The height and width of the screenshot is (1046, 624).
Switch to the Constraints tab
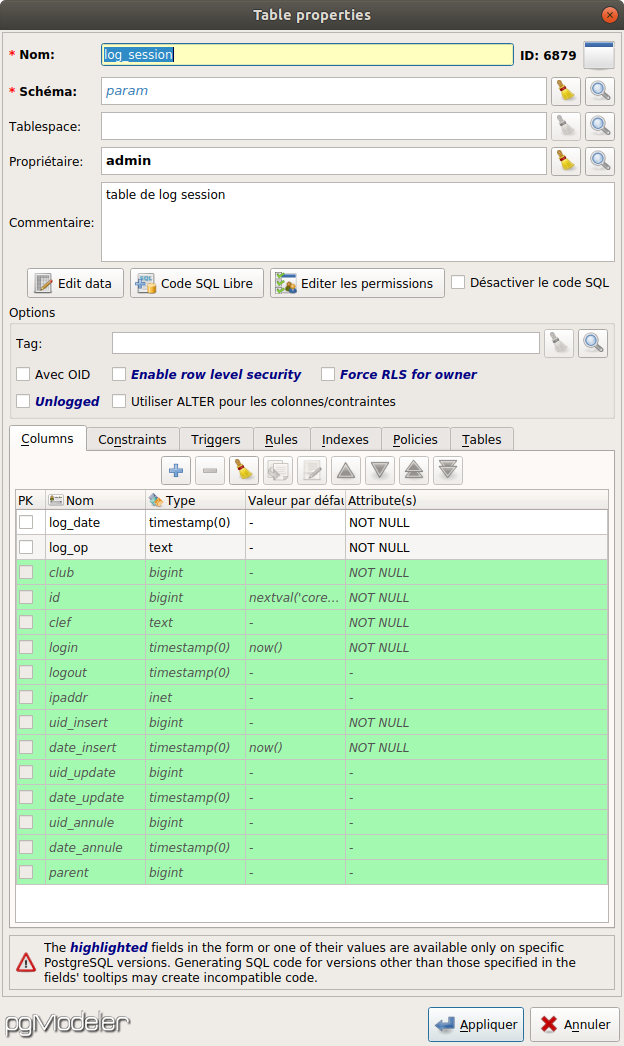[x=131, y=439]
